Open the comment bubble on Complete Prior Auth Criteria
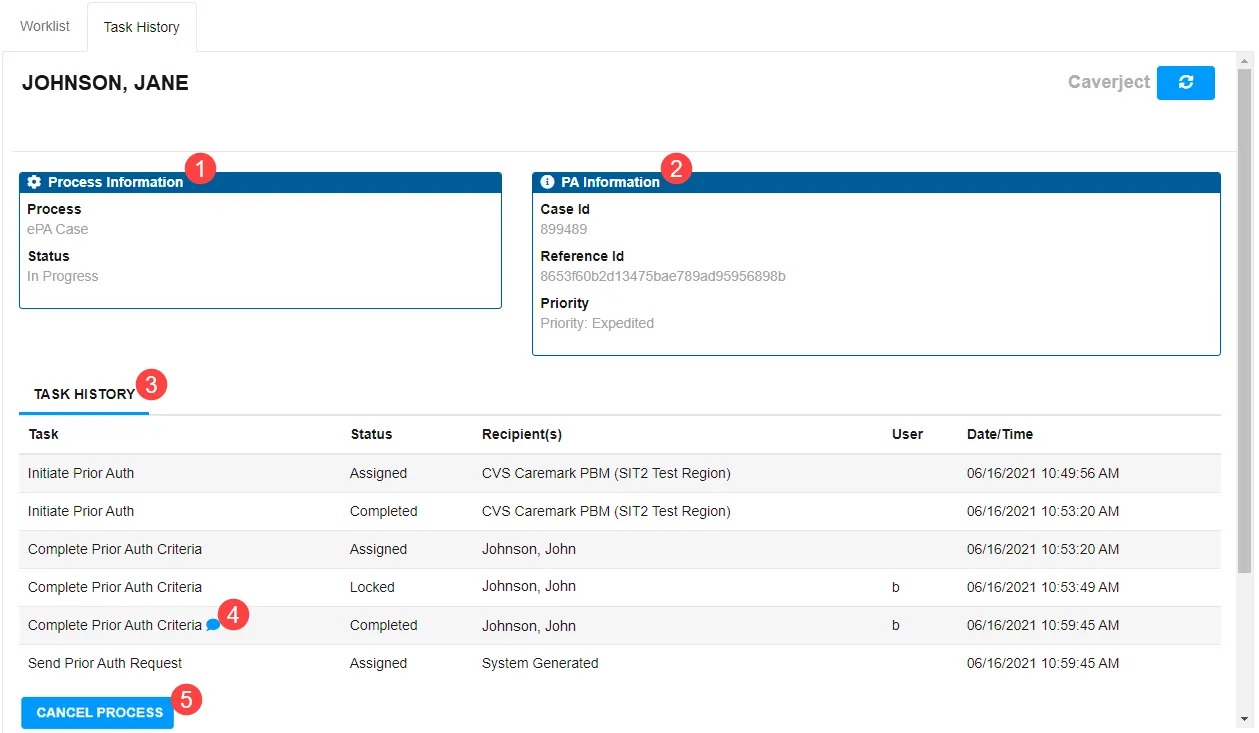The height and width of the screenshot is (733, 1259). (213, 625)
